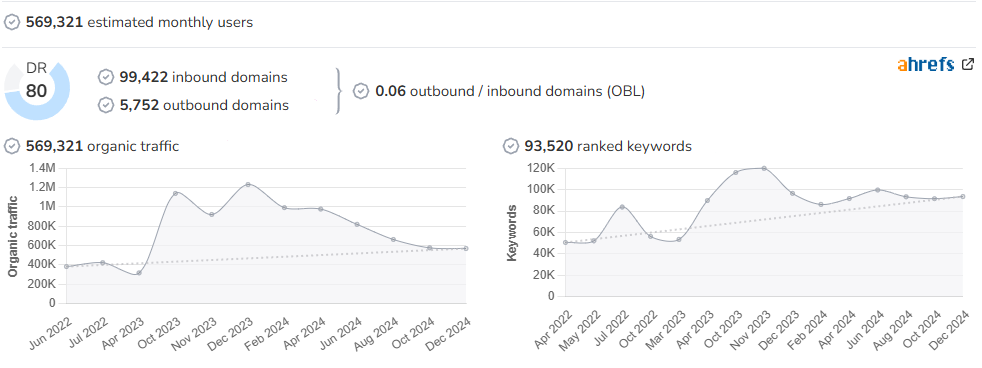Click check icon beside outbound / inbound OBL

(x=361, y=91)
